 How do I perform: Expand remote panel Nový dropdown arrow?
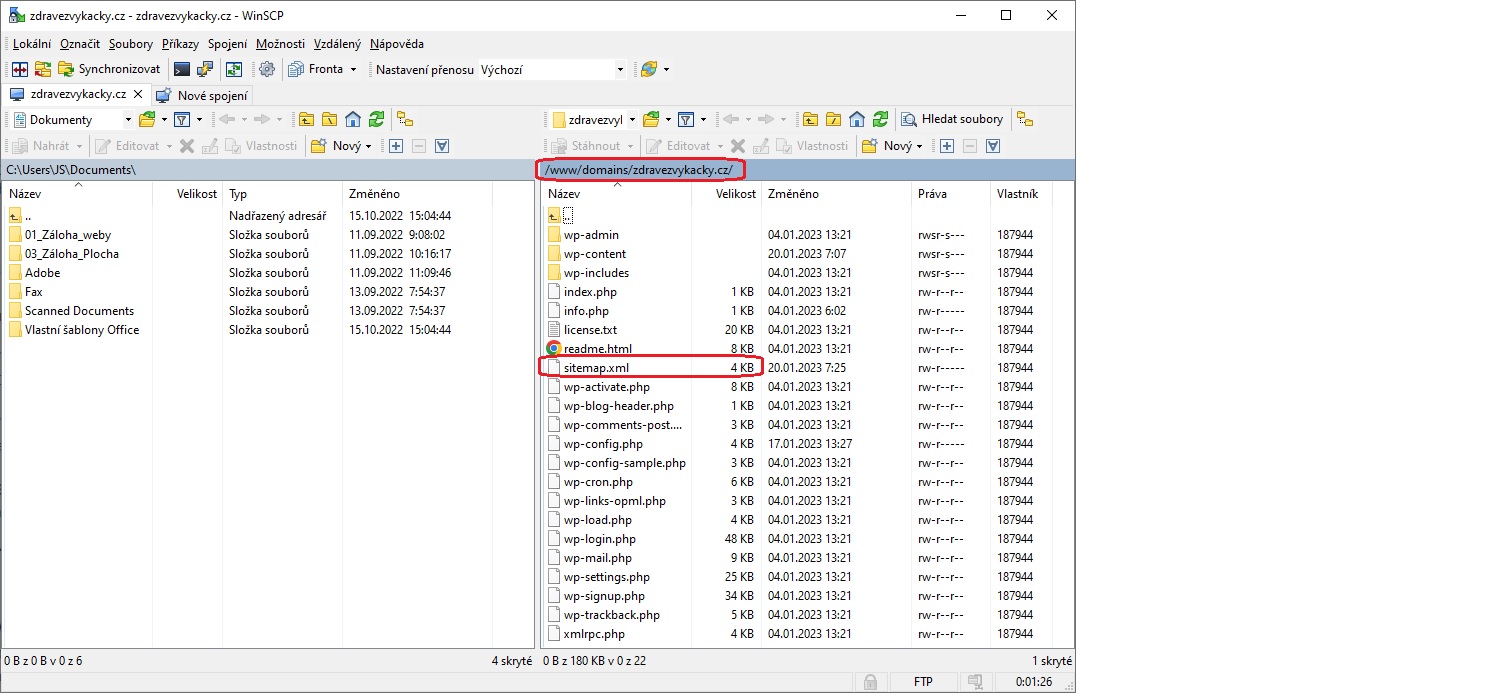point(920,146)
